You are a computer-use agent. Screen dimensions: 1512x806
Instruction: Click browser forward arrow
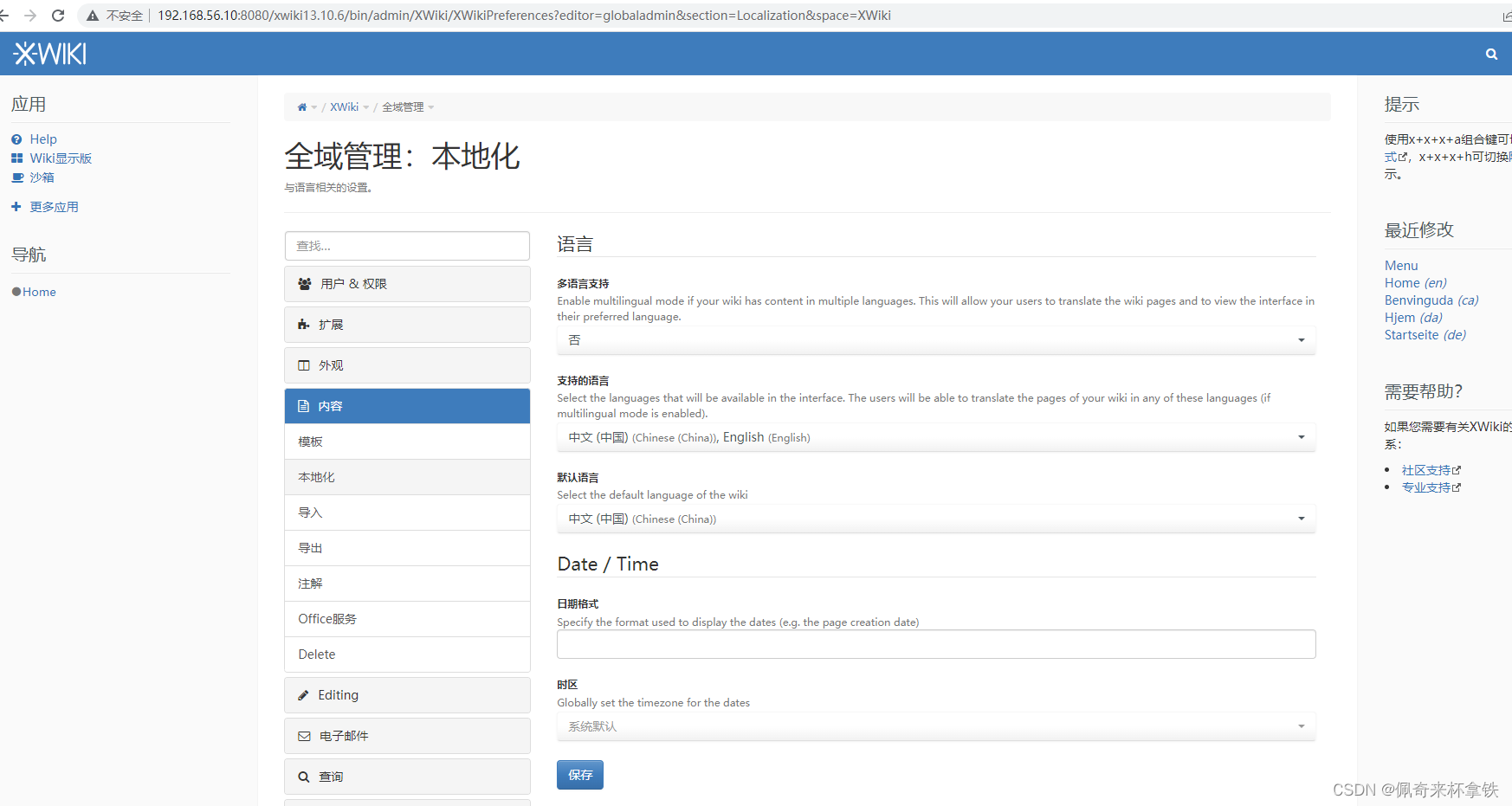pyautogui.click(x=30, y=16)
